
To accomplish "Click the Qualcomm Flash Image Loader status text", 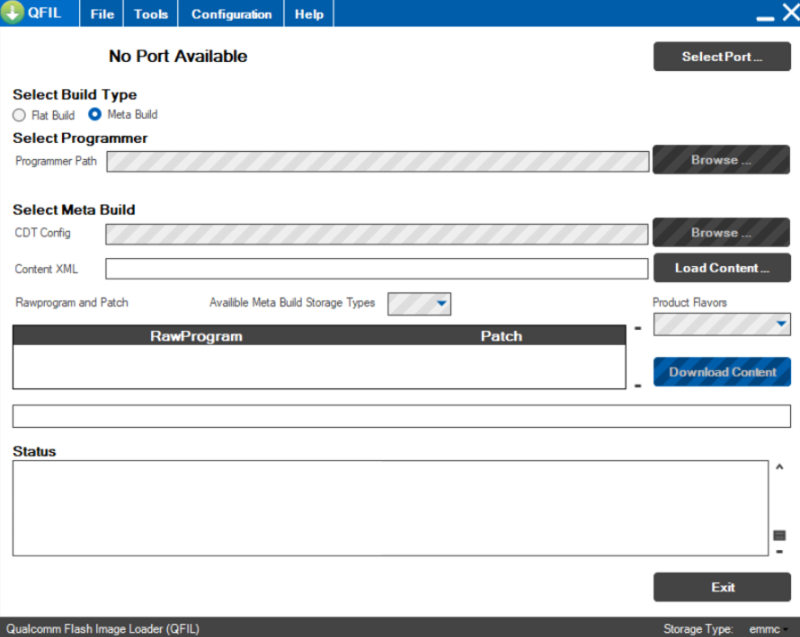I will point(103,629).
